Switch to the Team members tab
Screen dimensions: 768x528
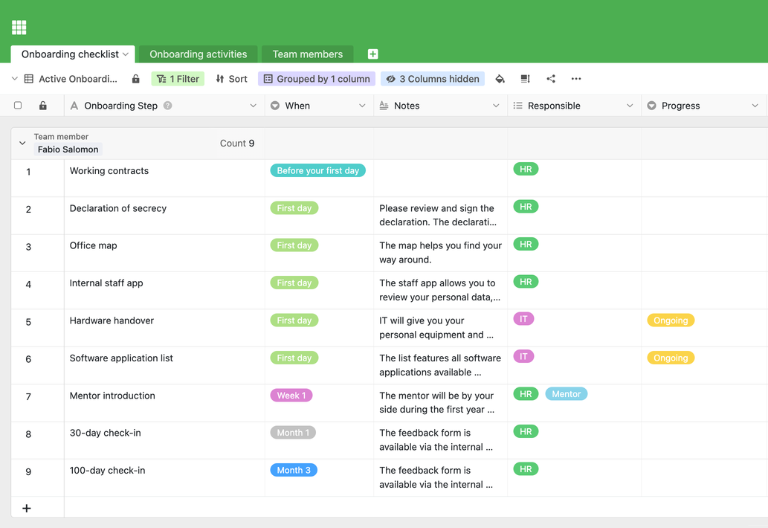pyautogui.click(x=307, y=54)
